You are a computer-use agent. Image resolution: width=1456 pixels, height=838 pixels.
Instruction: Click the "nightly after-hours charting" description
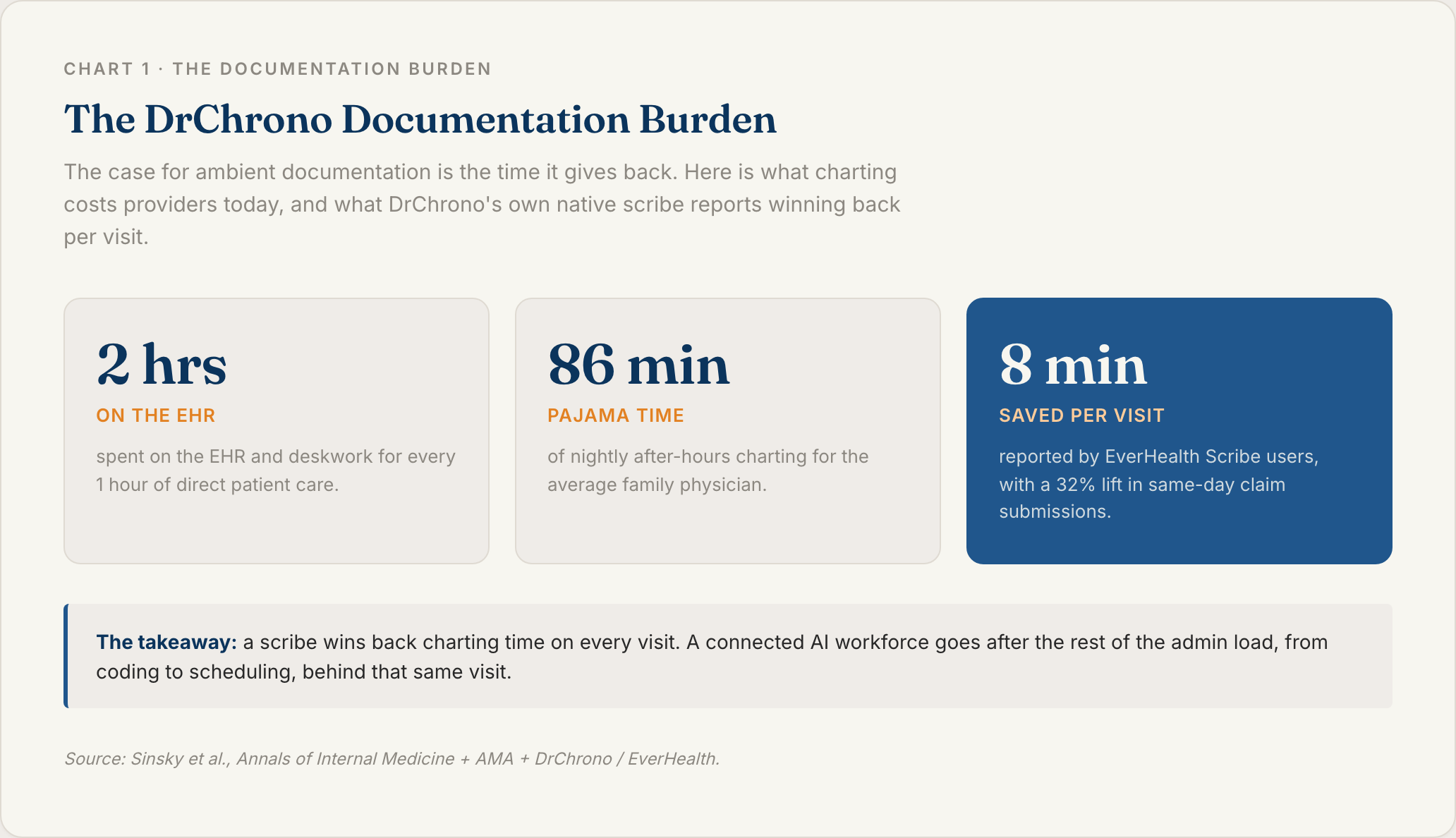pyautogui.click(x=708, y=470)
